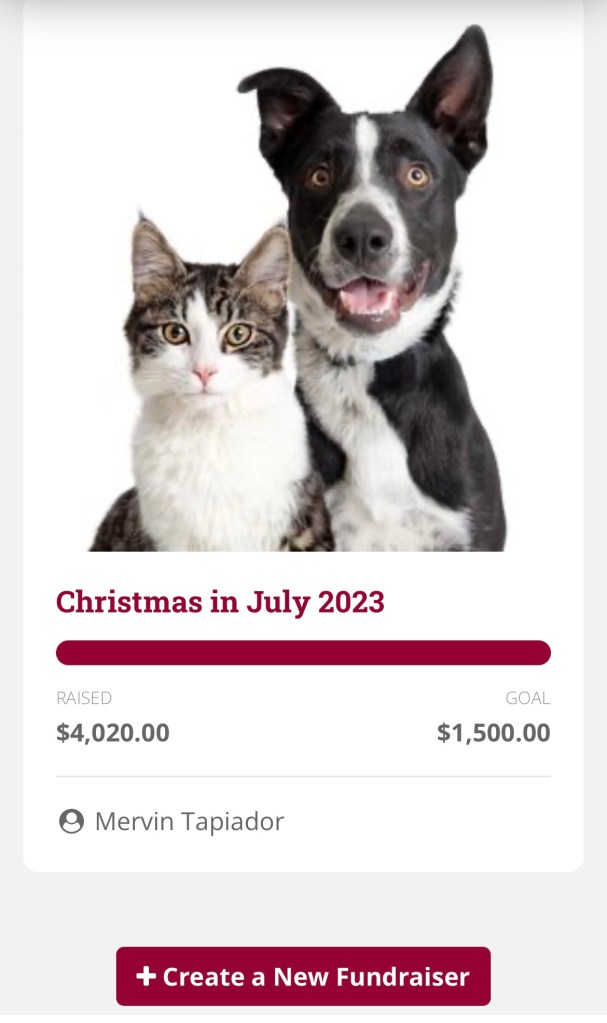Open the Christmas in July 2023 title
Image resolution: width=607 pixels, height=1023 pixels.
(220, 602)
